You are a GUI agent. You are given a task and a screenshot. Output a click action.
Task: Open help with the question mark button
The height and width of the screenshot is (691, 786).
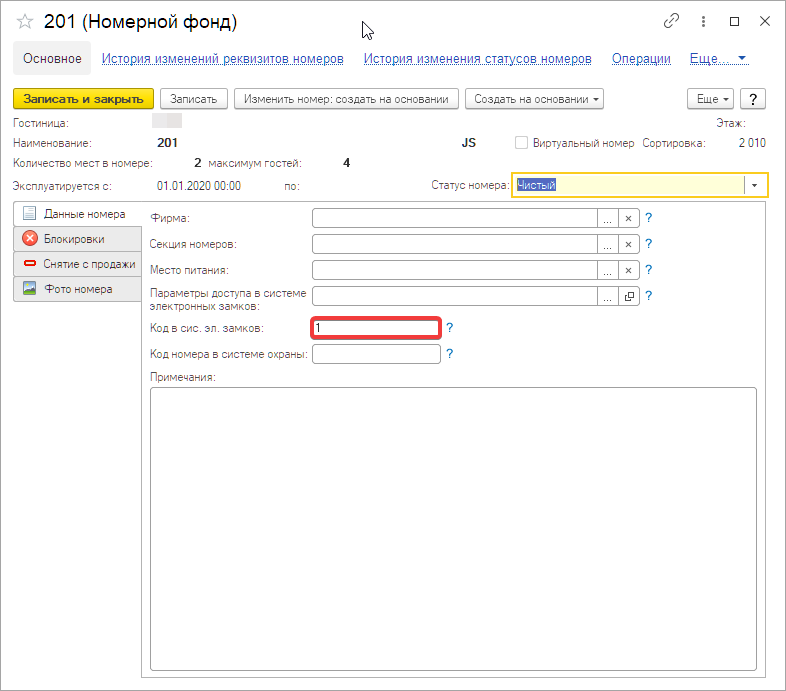click(753, 99)
